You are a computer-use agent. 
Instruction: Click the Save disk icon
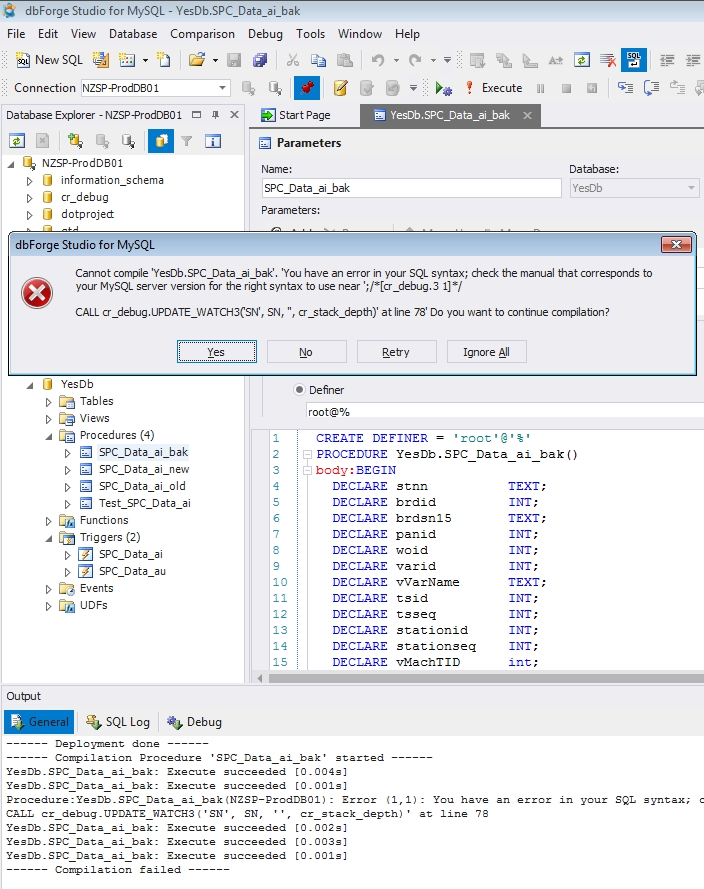pos(234,60)
